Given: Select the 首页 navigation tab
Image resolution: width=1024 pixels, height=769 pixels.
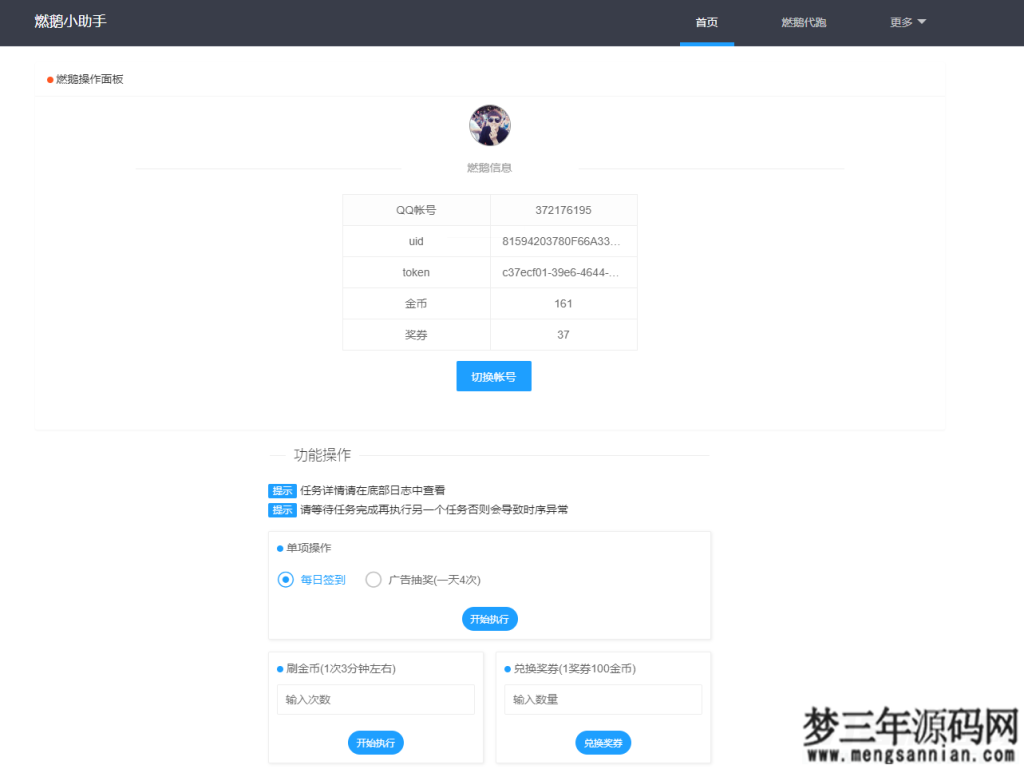Looking at the screenshot, I should pyautogui.click(x=707, y=22).
